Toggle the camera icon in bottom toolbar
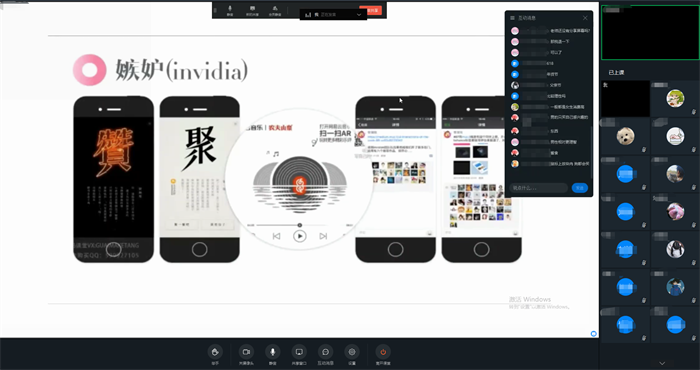The image size is (700, 370). pyautogui.click(x=246, y=352)
